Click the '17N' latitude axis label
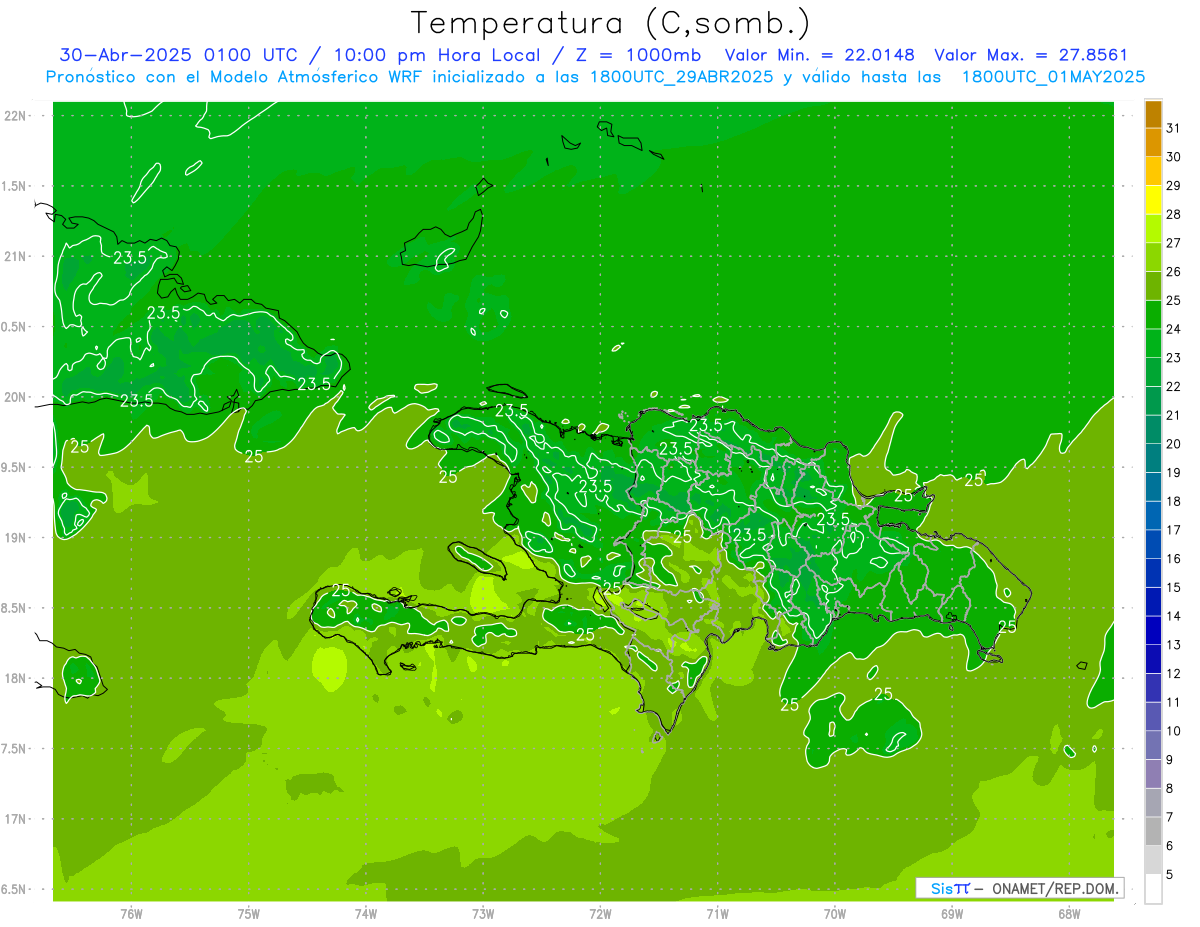This screenshot has height=927, width=1200. tap(16, 819)
